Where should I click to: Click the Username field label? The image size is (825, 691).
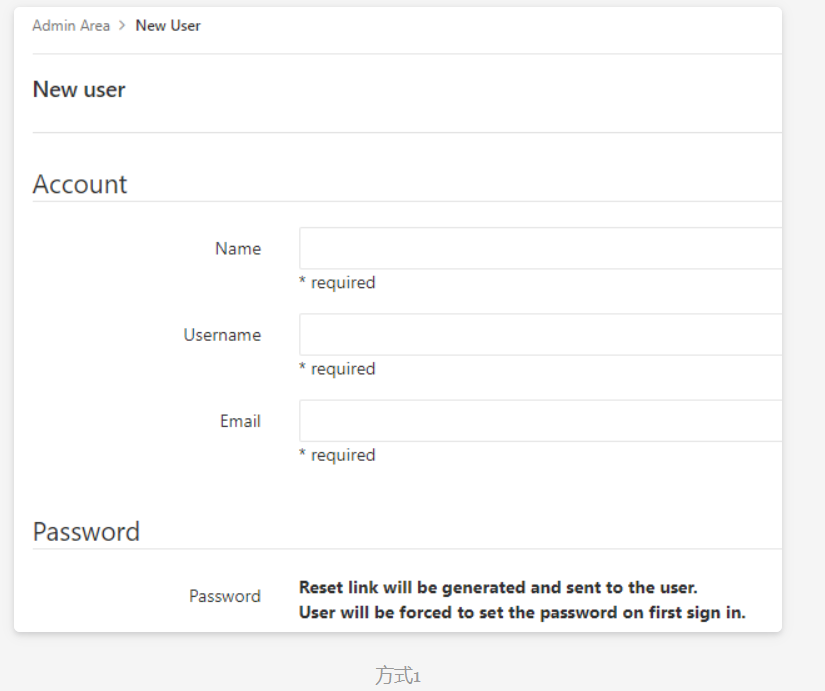point(221,335)
